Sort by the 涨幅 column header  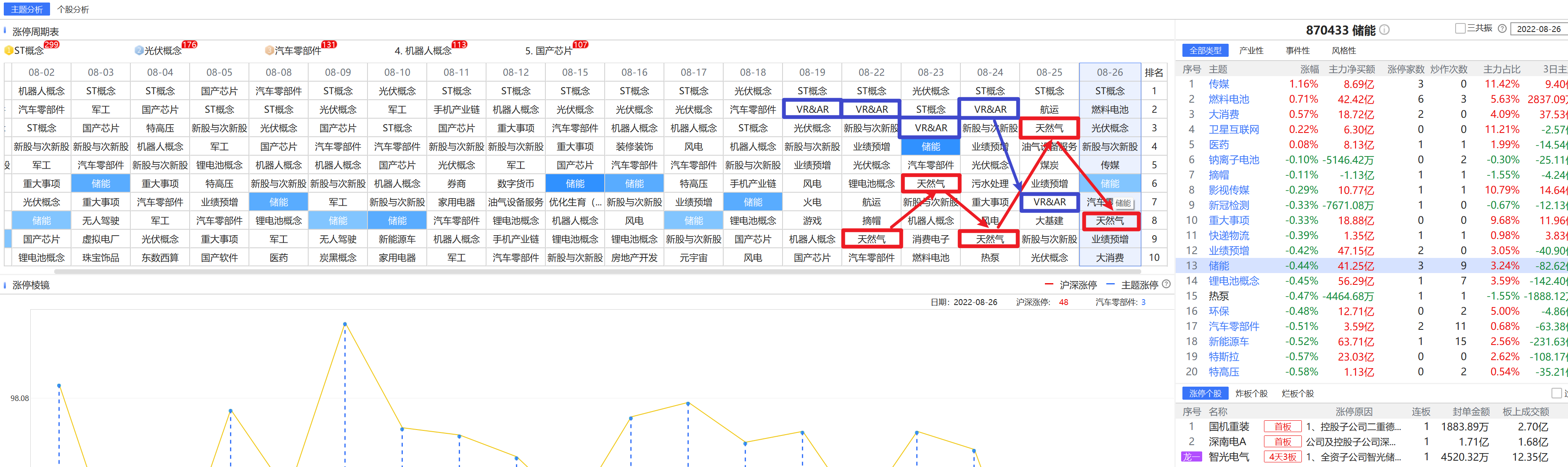[x=1309, y=69]
